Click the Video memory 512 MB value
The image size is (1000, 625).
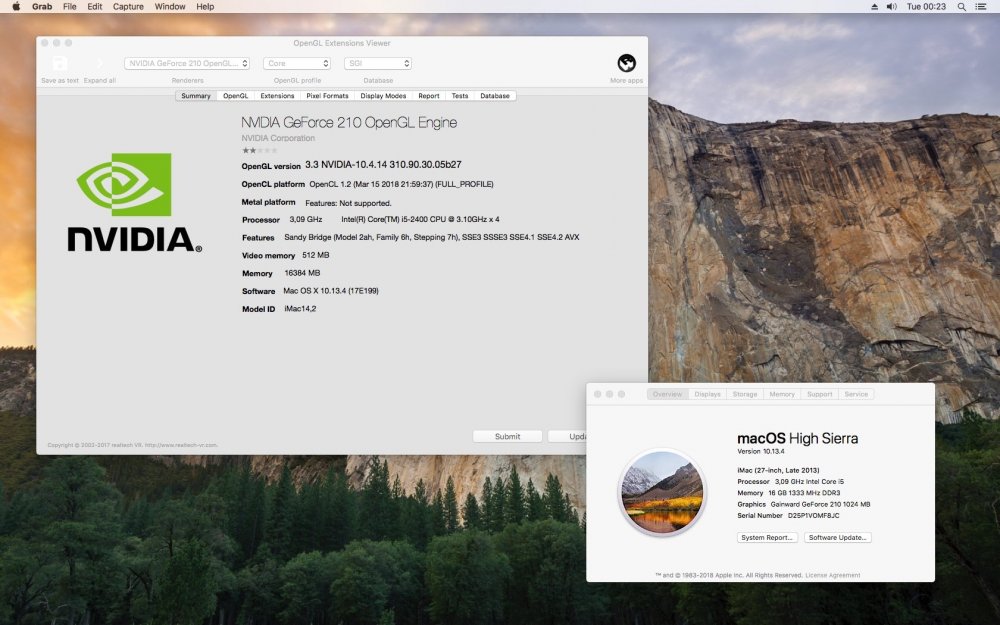pyautogui.click(x=316, y=255)
